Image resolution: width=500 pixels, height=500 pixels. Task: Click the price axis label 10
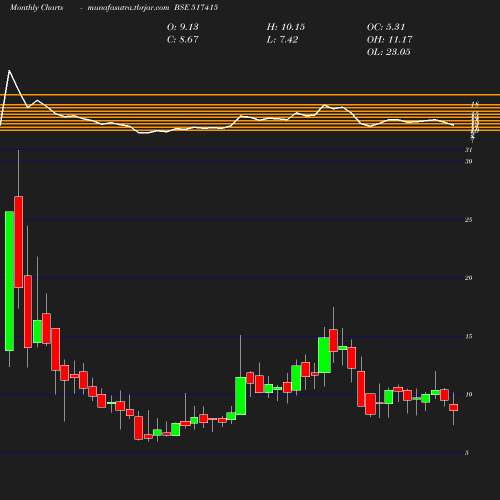(x=469, y=394)
